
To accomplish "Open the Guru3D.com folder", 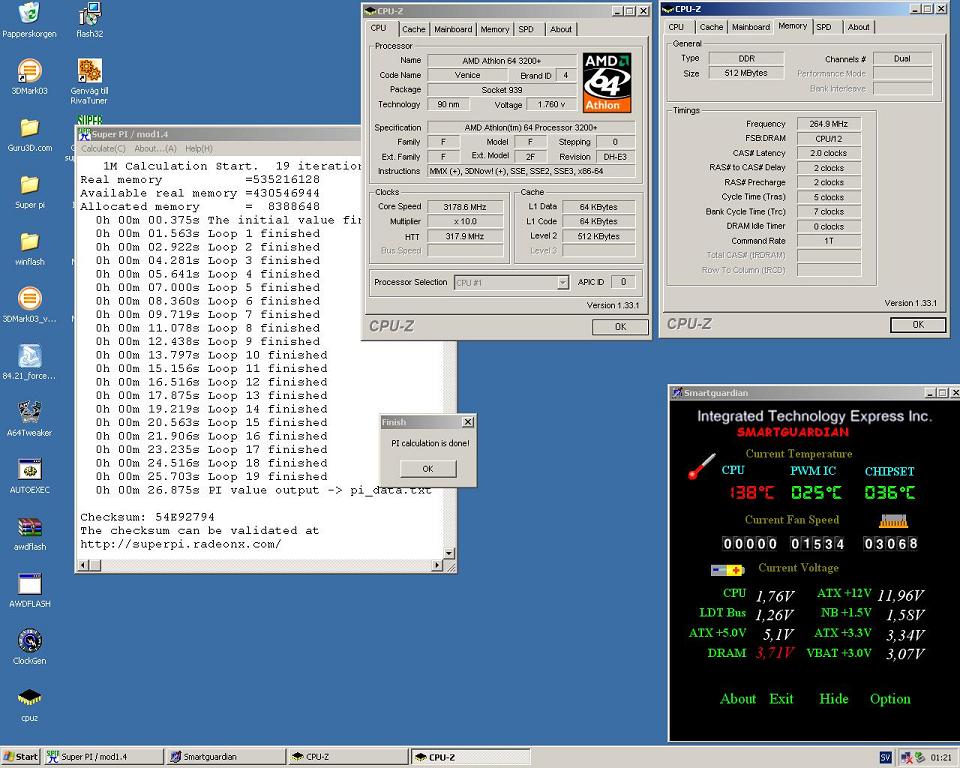I will coord(29,127).
